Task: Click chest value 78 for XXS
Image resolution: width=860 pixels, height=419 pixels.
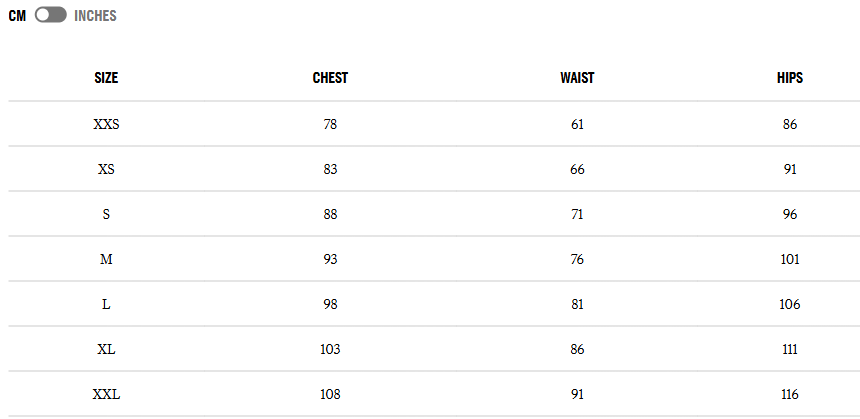Action: pos(330,125)
